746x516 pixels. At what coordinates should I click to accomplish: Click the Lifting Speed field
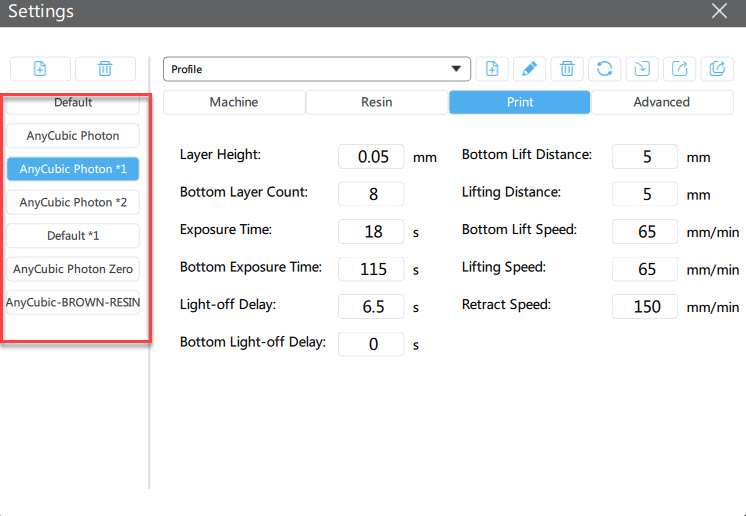coord(645,269)
